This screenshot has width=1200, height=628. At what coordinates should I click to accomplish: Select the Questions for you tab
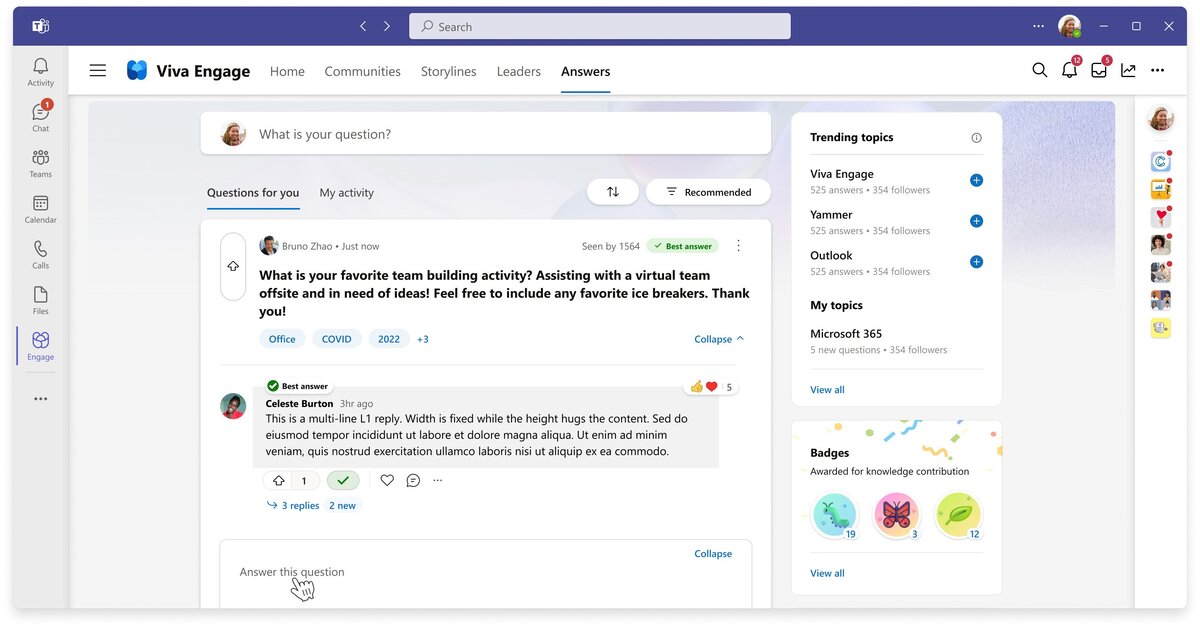(253, 193)
